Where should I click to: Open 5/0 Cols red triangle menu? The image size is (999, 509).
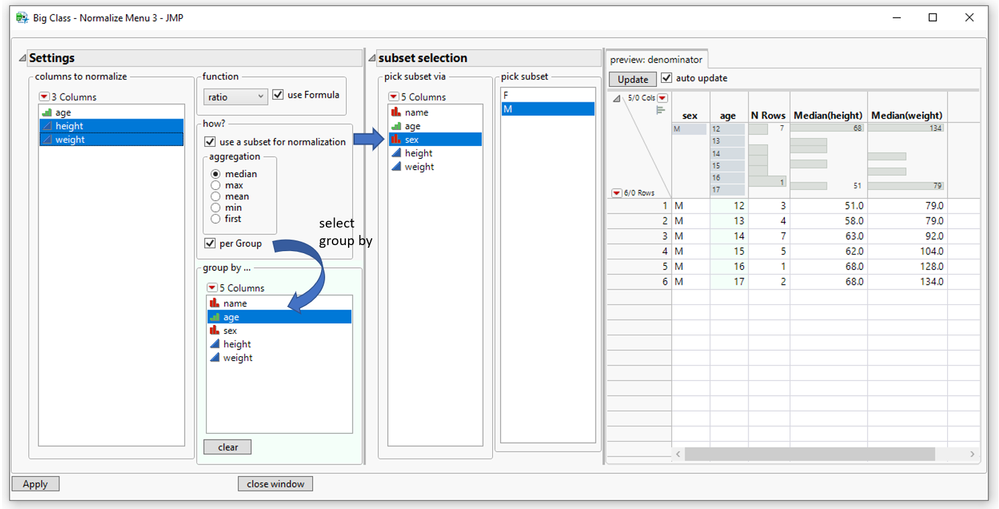pos(663,97)
